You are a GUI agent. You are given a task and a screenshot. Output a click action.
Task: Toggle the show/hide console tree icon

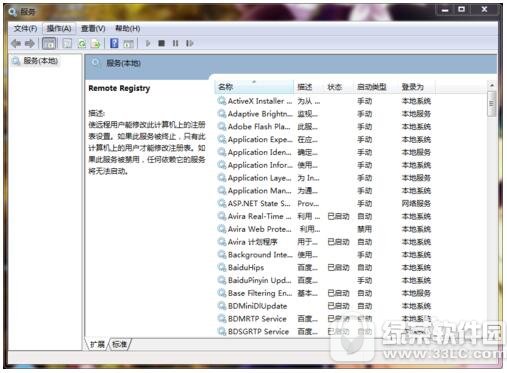pos(49,43)
